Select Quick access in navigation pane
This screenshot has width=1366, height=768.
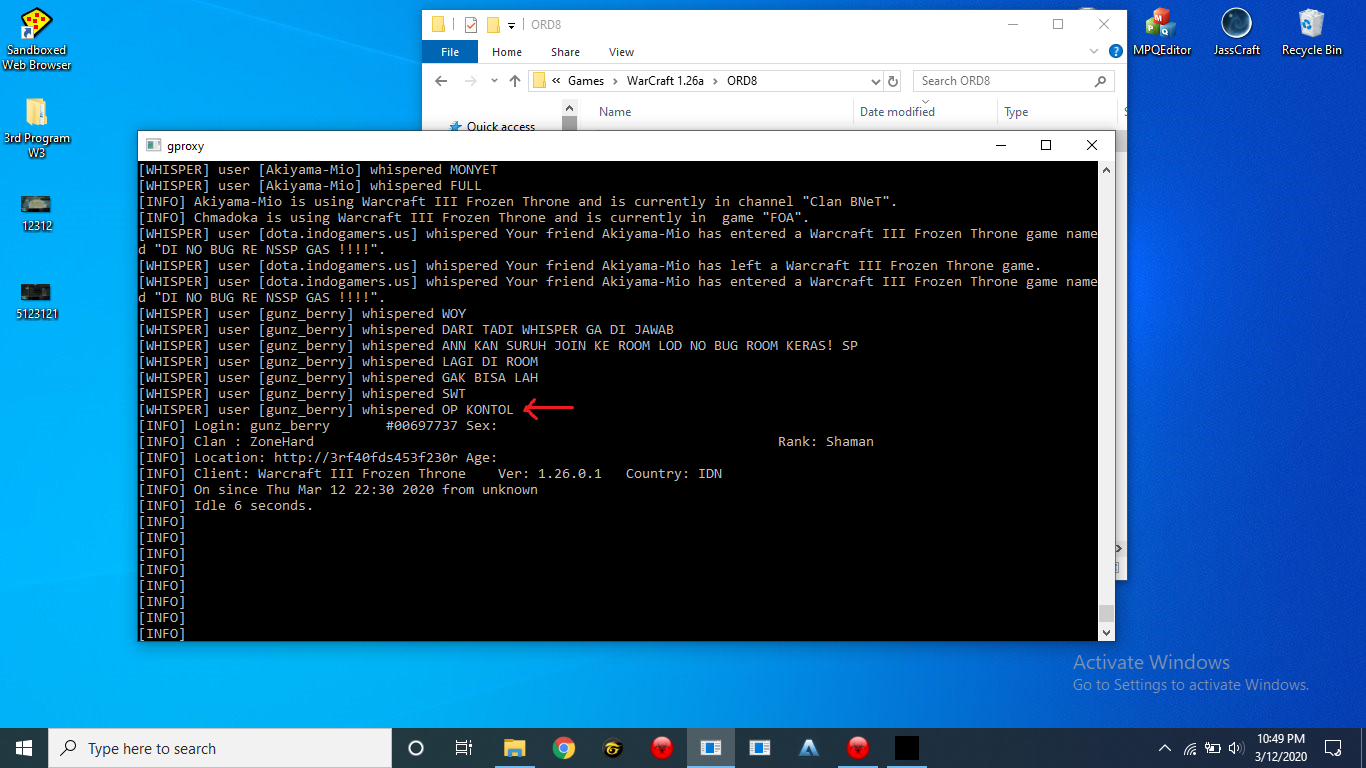[500, 127]
